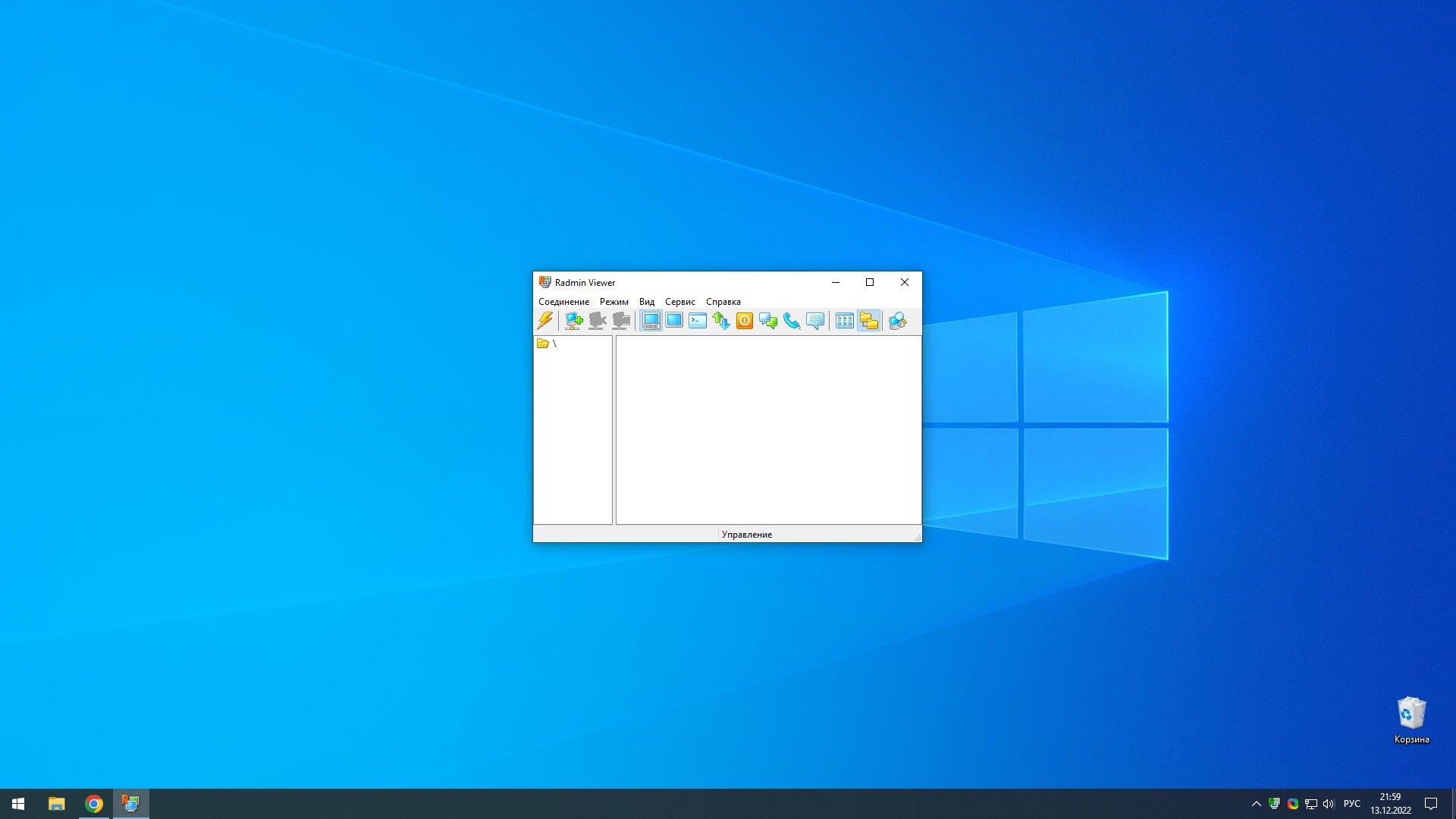The image size is (1456, 819).
Task: Open File Explorer from the taskbar
Action: (x=57, y=804)
